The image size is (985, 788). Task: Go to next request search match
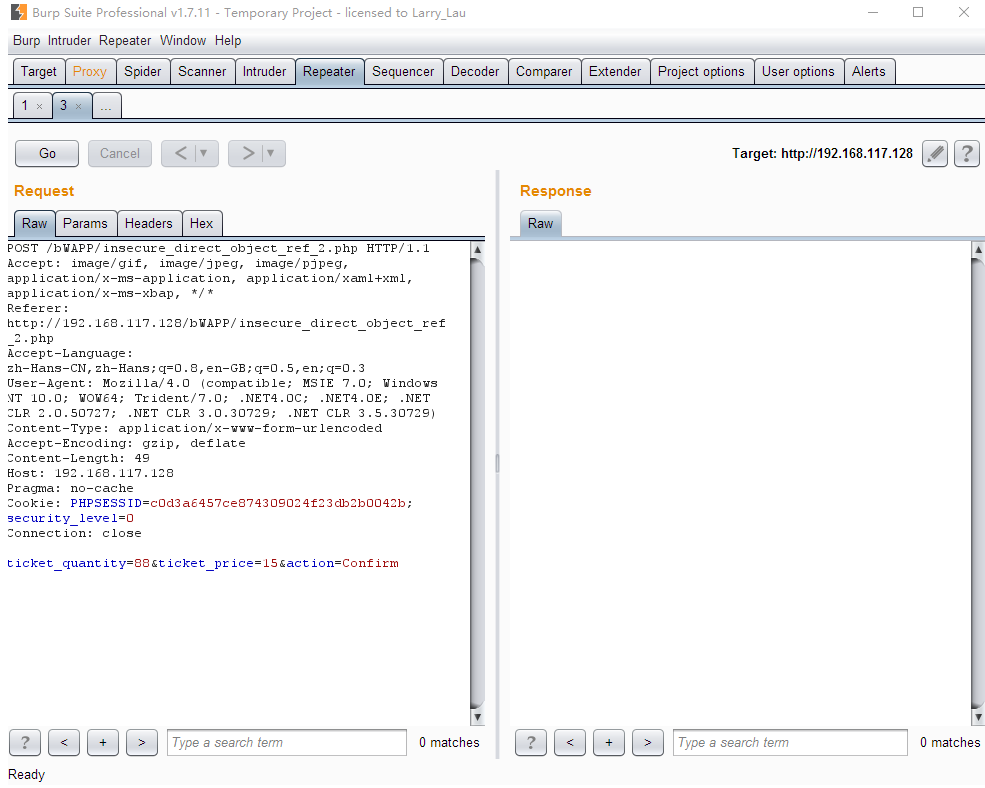pos(142,743)
